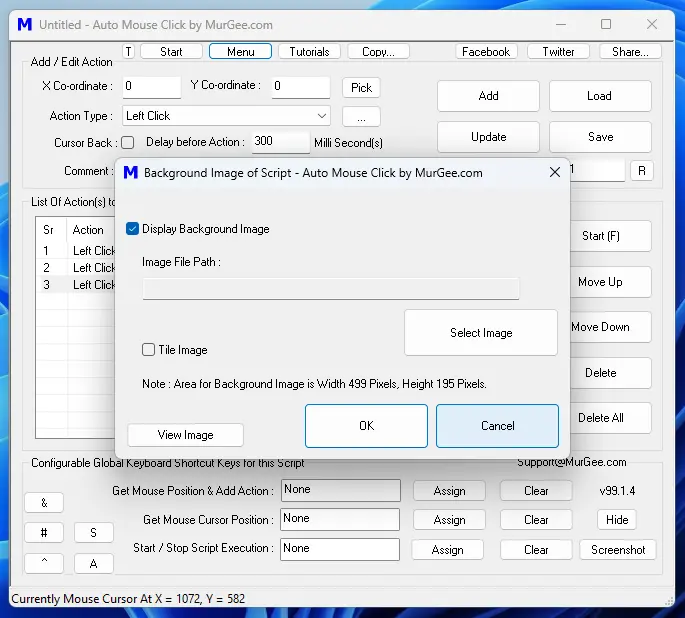The height and width of the screenshot is (618, 685).
Task: Select action row 2 Left Click
Action: click(x=76, y=268)
